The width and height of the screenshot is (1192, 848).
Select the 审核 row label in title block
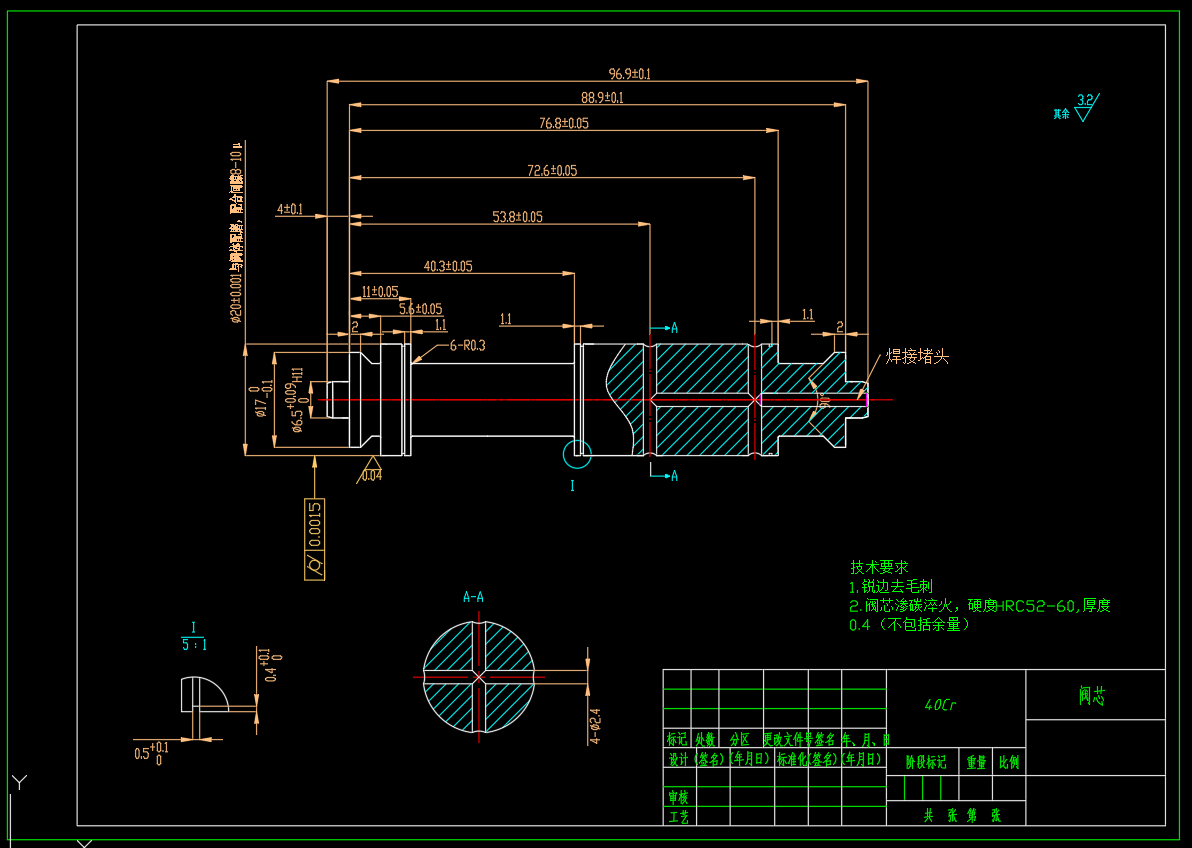[x=678, y=797]
